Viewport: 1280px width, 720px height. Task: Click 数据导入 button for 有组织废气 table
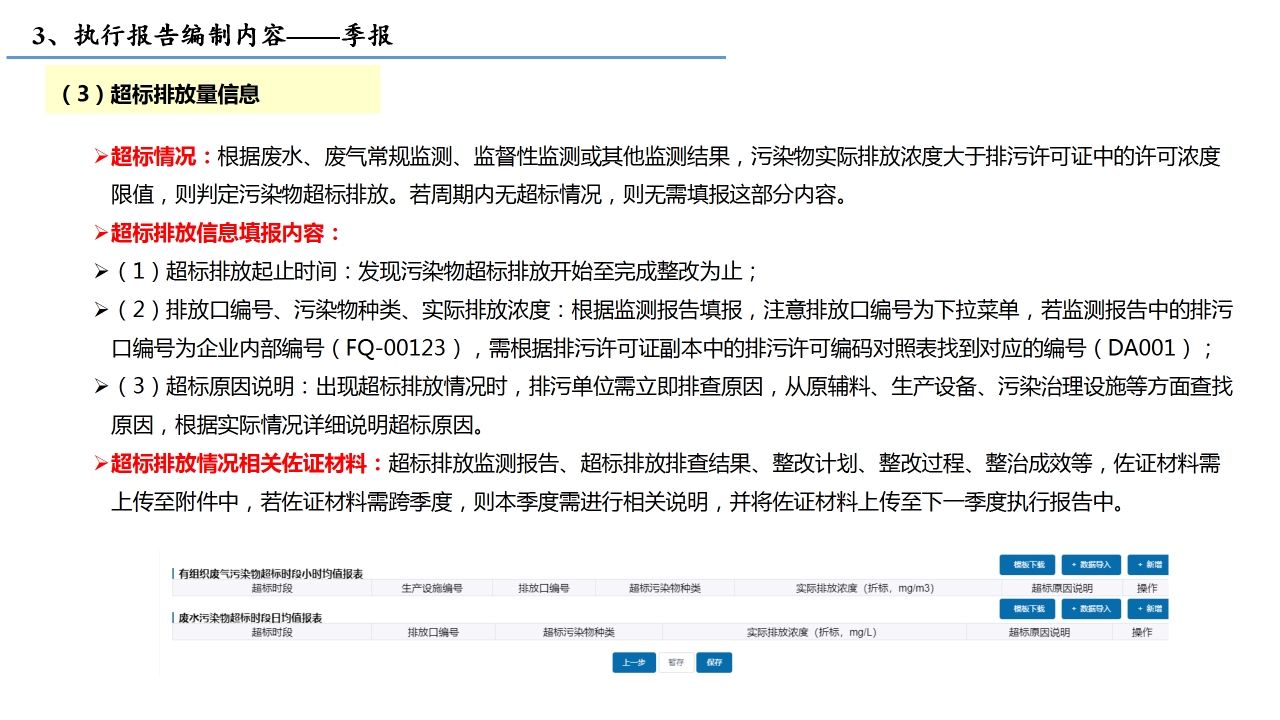[x=1091, y=565]
